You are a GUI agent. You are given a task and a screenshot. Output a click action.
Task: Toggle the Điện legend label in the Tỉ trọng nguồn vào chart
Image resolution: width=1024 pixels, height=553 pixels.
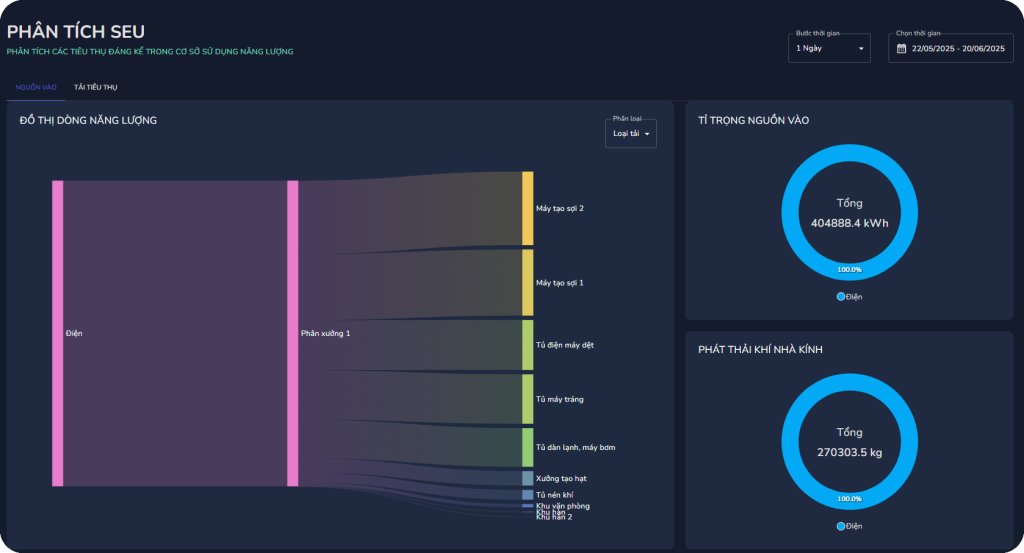coord(854,297)
